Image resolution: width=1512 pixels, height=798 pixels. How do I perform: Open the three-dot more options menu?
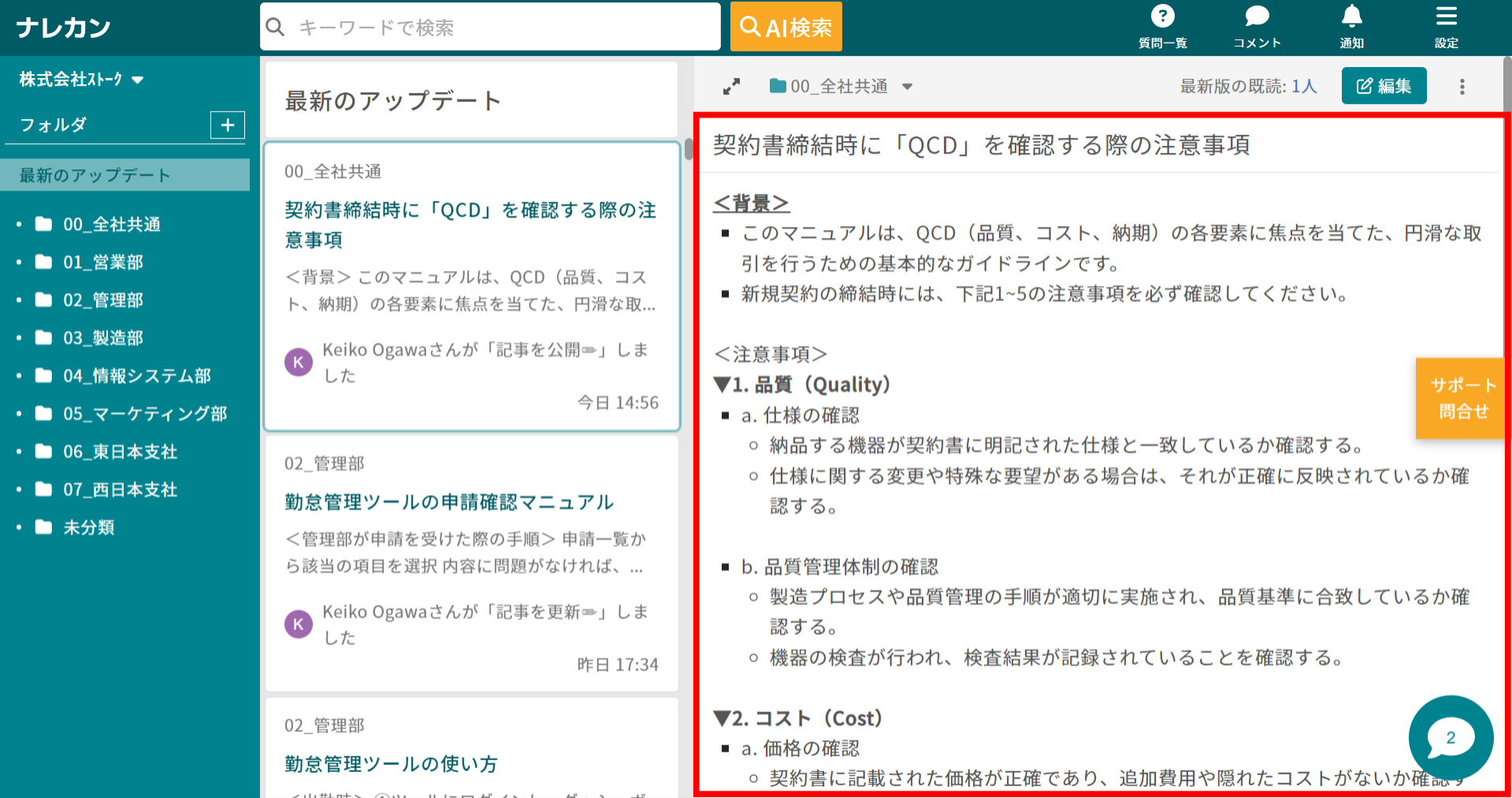tap(1462, 87)
